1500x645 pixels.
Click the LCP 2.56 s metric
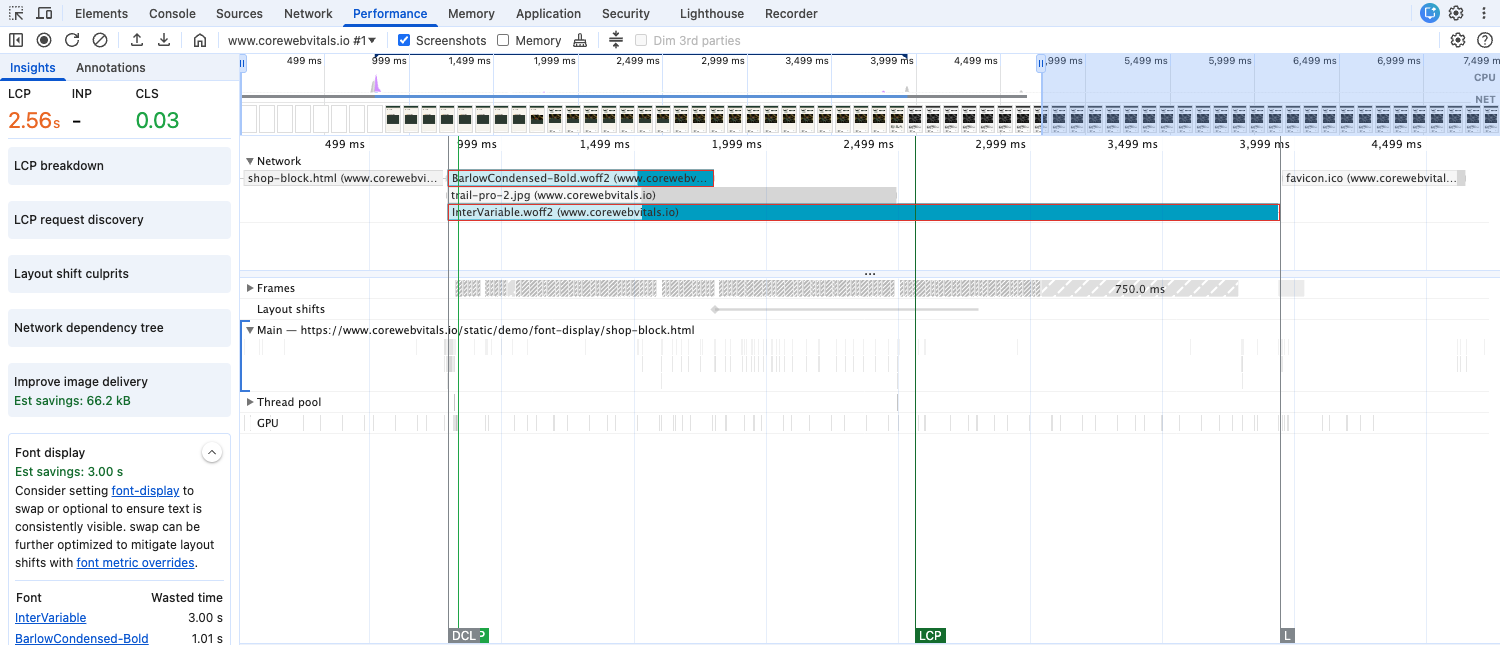[x=34, y=111]
